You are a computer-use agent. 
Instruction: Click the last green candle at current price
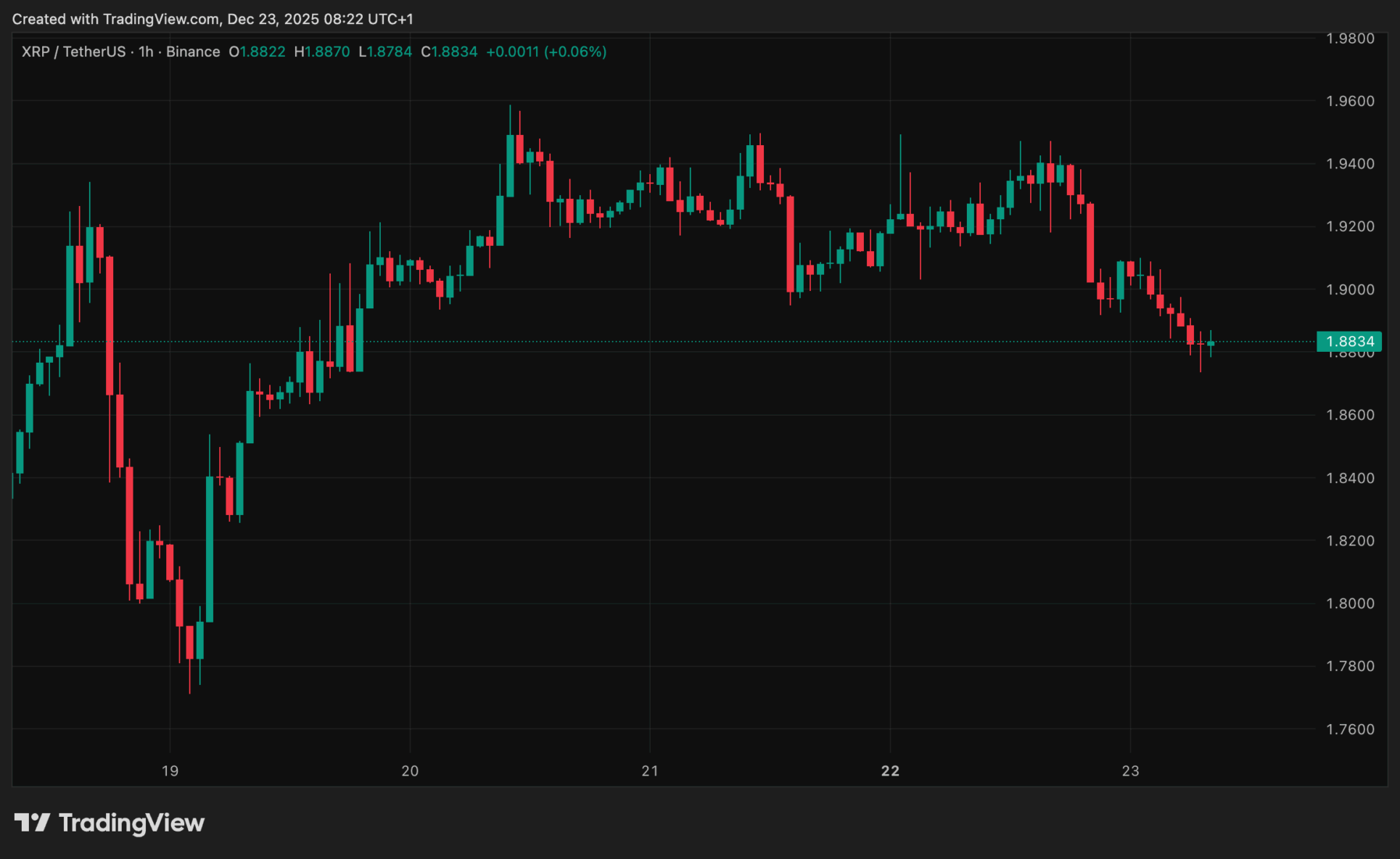tap(1211, 343)
